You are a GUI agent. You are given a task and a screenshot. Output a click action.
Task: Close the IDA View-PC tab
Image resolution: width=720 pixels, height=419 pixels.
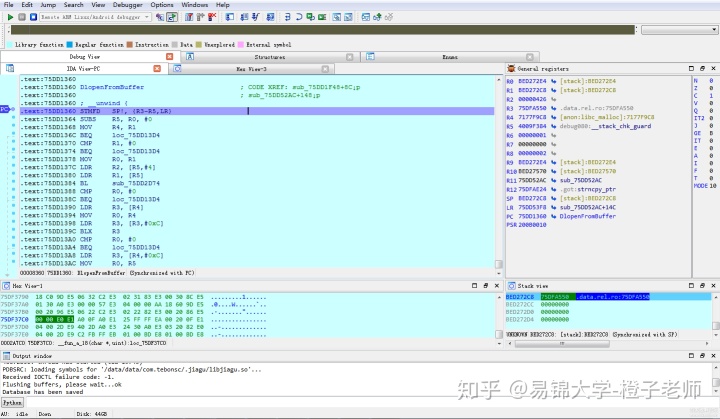point(157,68)
